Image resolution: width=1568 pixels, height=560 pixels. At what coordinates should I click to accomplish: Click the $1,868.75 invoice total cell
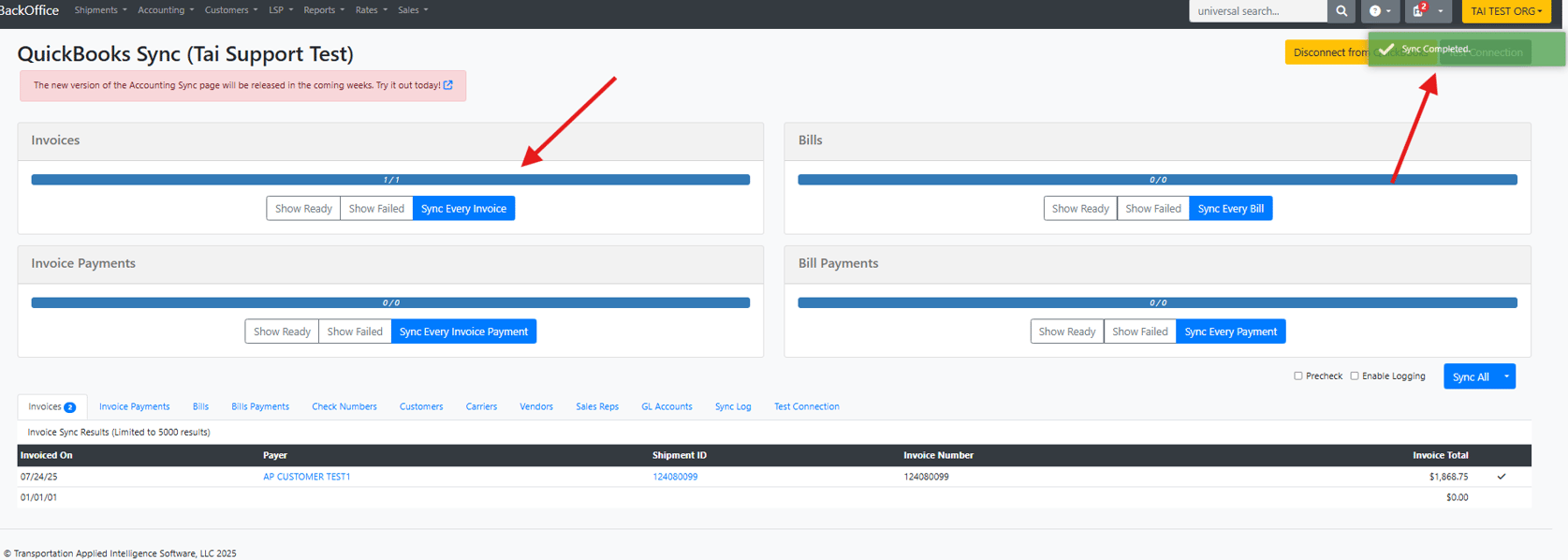coord(1448,477)
